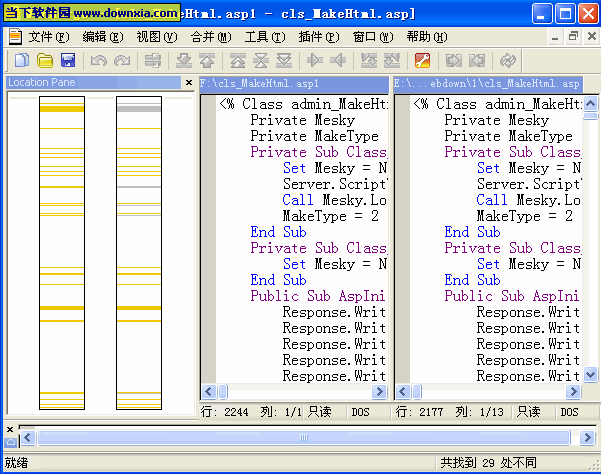Click the right pane's vertical scroll-up arrow
Image resolution: width=601 pixels, height=474 pixels.
tap(591, 103)
